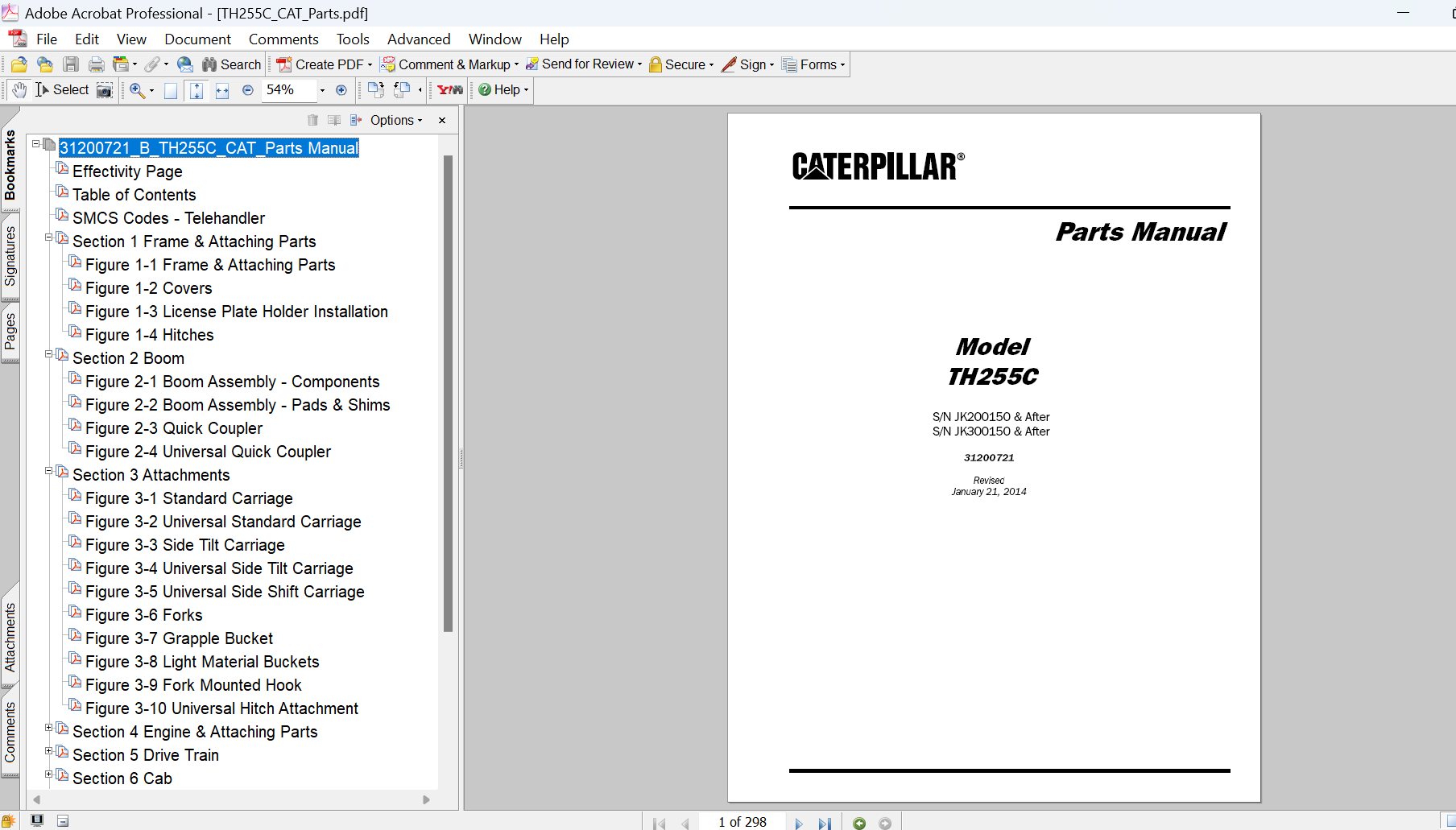Image resolution: width=1456 pixels, height=830 pixels.
Task: Rotate page counterclockwise
Action: pyautogui.click(x=402, y=90)
